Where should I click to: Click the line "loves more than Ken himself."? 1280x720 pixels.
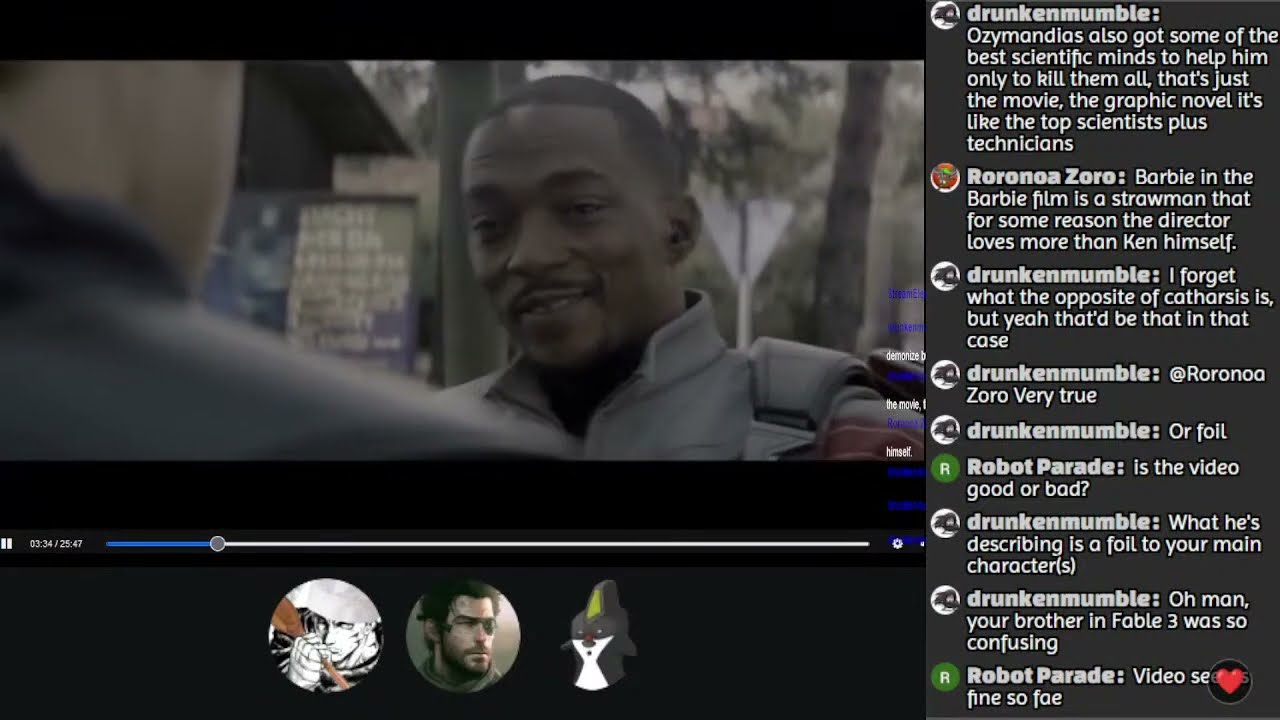click(x=1102, y=242)
